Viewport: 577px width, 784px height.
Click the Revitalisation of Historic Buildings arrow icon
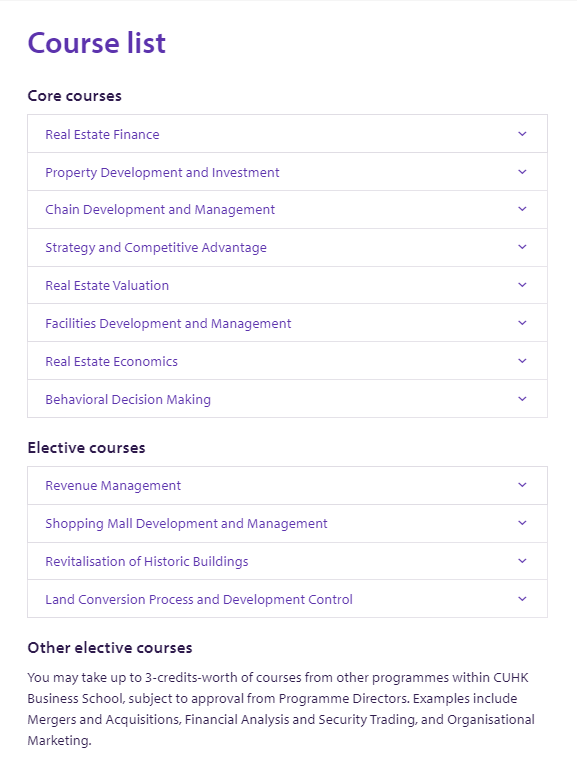[x=522, y=561]
